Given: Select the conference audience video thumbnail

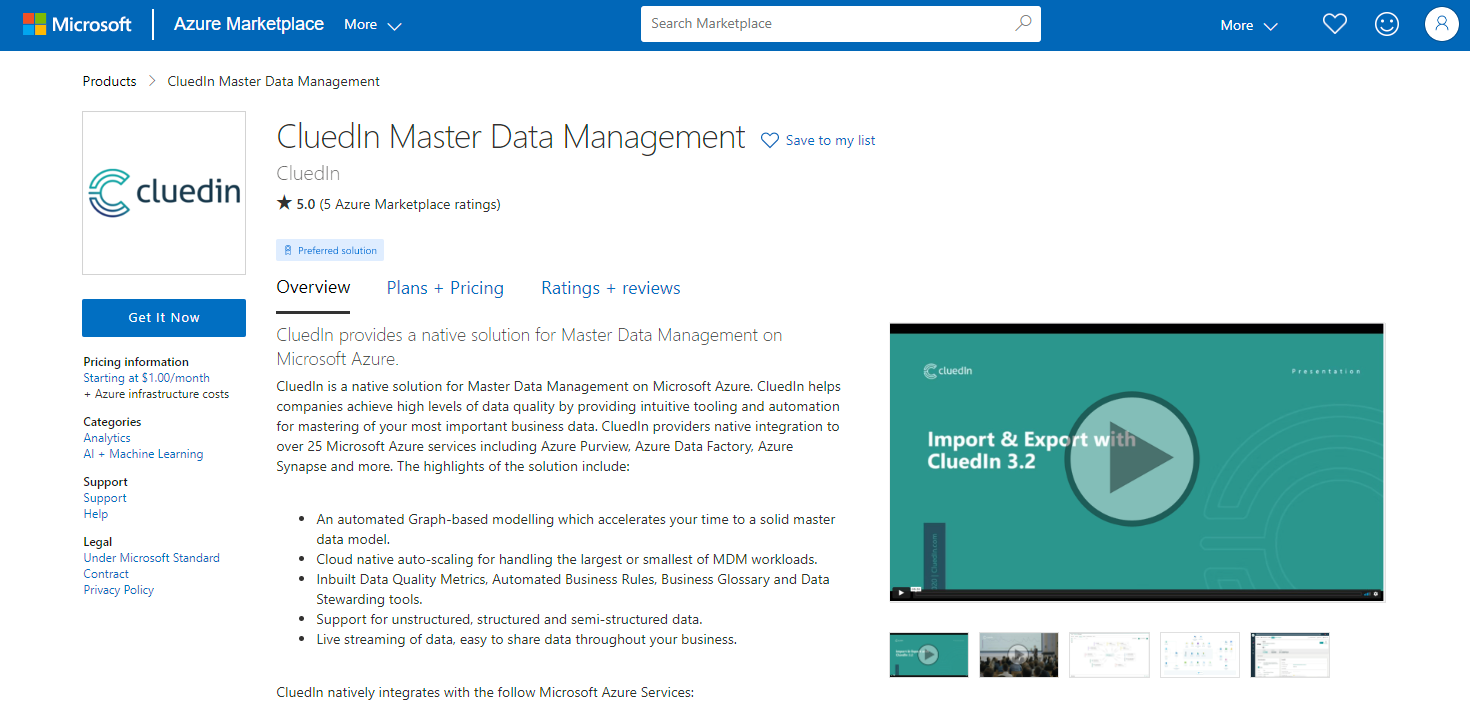Looking at the screenshot, I should [x=1019, y=655].
